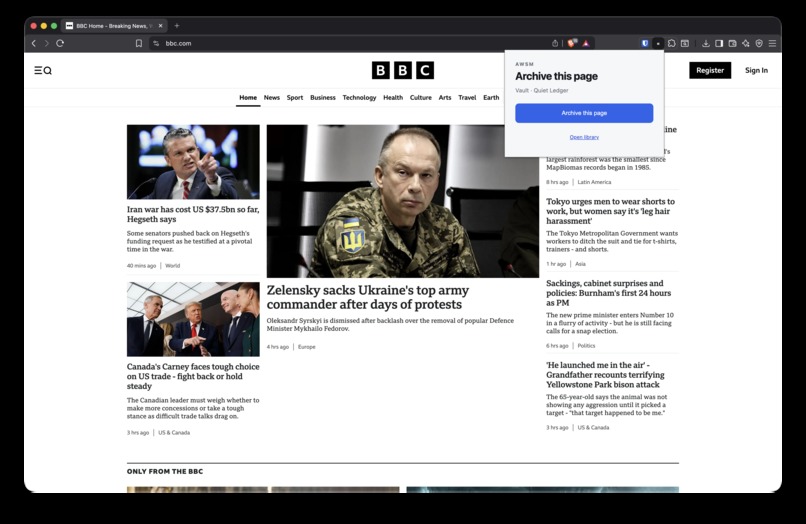Click the Asia tag under Tokyo story
The height and width of the screenshot is (524, 806).
click(x=580, y=264)
